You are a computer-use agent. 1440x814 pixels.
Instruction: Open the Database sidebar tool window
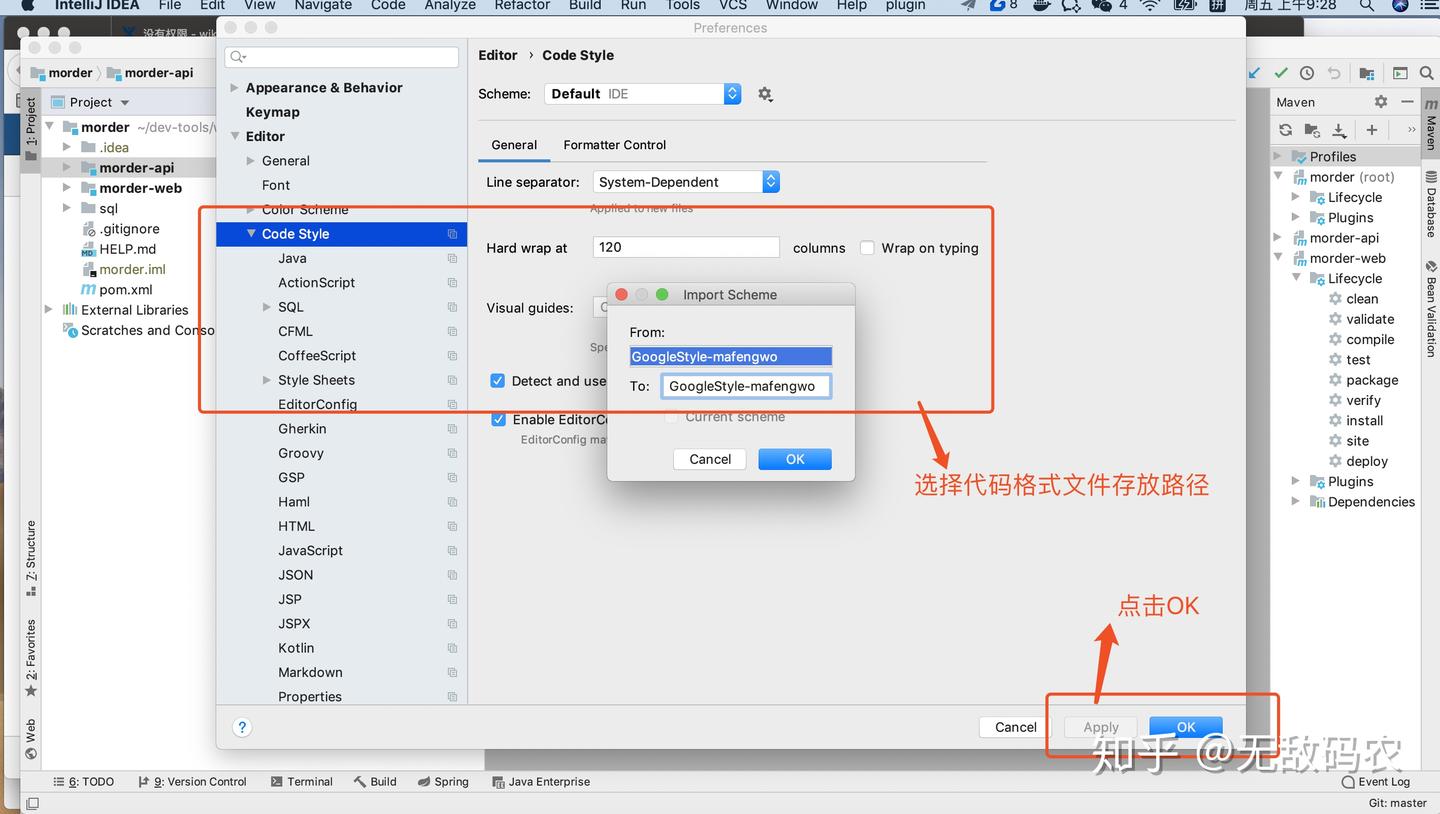pyautogui.click(x=1431, y=205)
